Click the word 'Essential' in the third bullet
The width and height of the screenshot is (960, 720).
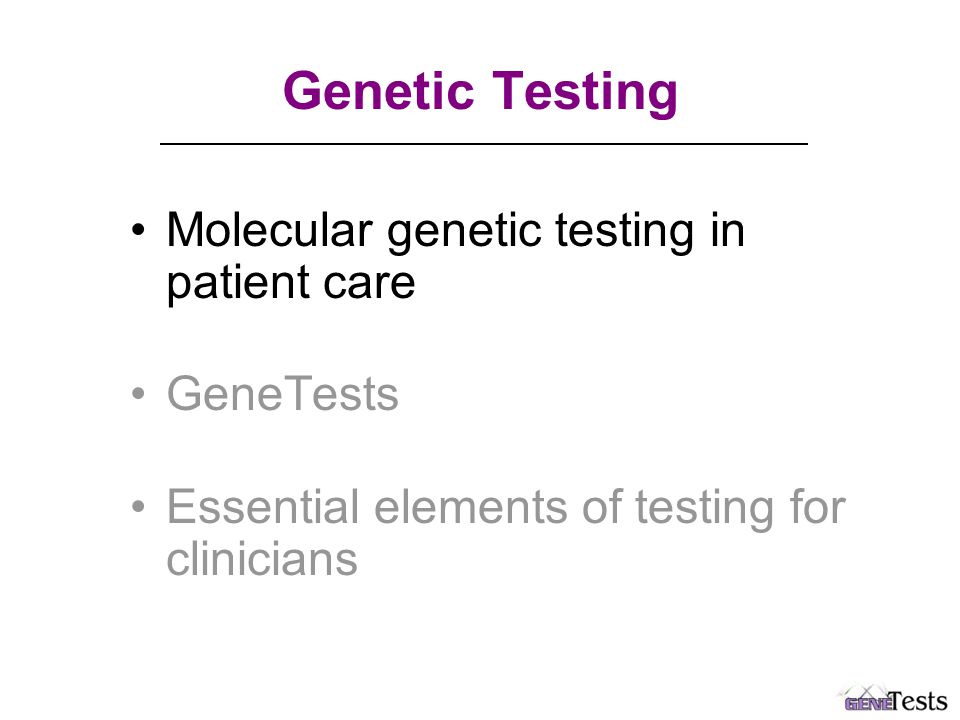[263, 506]
